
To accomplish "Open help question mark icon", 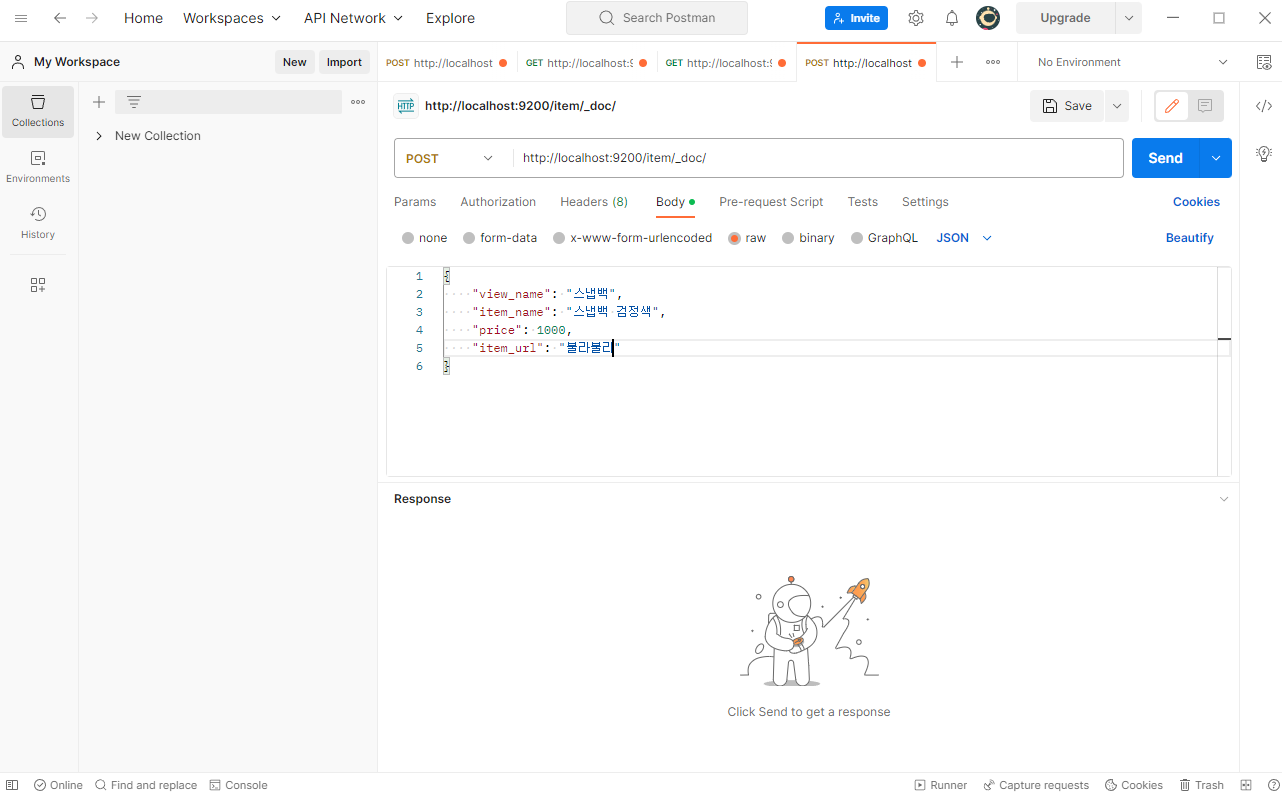I will (1273, 785).
